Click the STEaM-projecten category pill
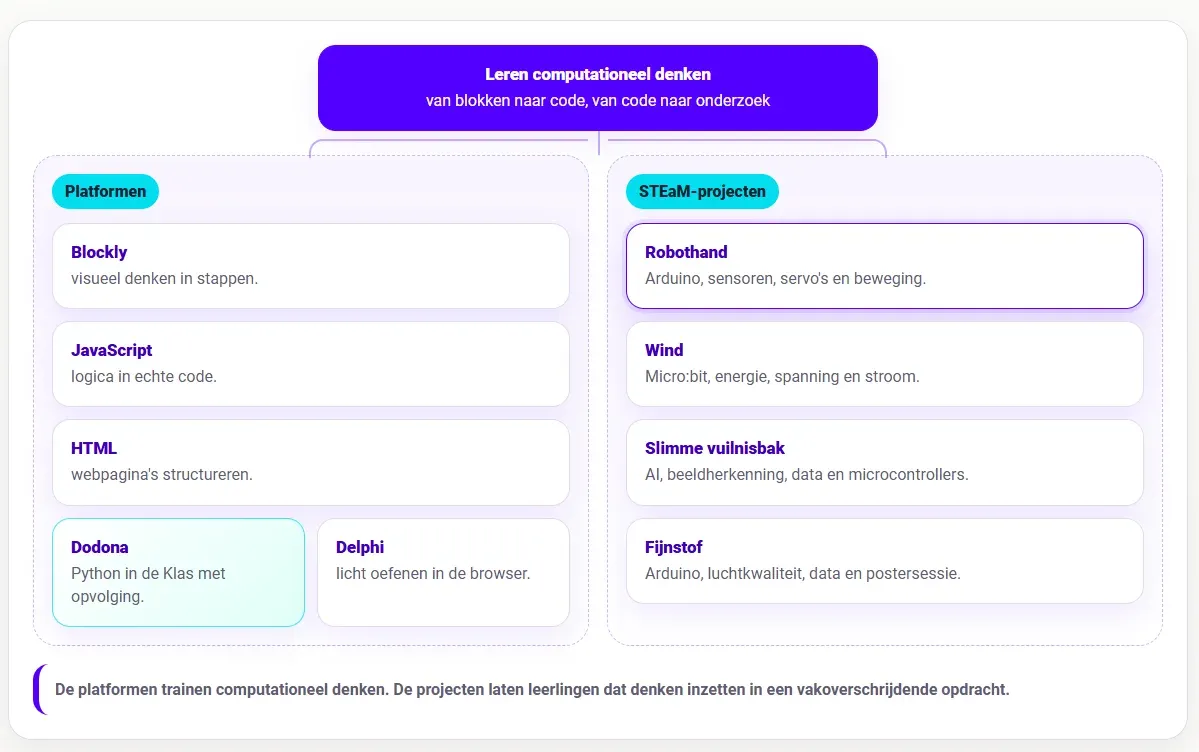This screenshot has height=752, width=1199. tap(702, 191)
